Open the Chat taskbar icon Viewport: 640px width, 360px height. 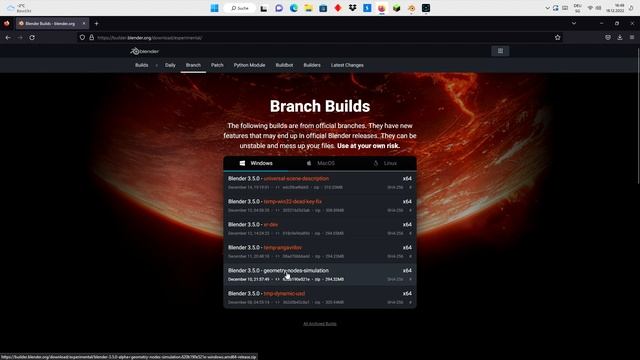(x=279, y=8)
